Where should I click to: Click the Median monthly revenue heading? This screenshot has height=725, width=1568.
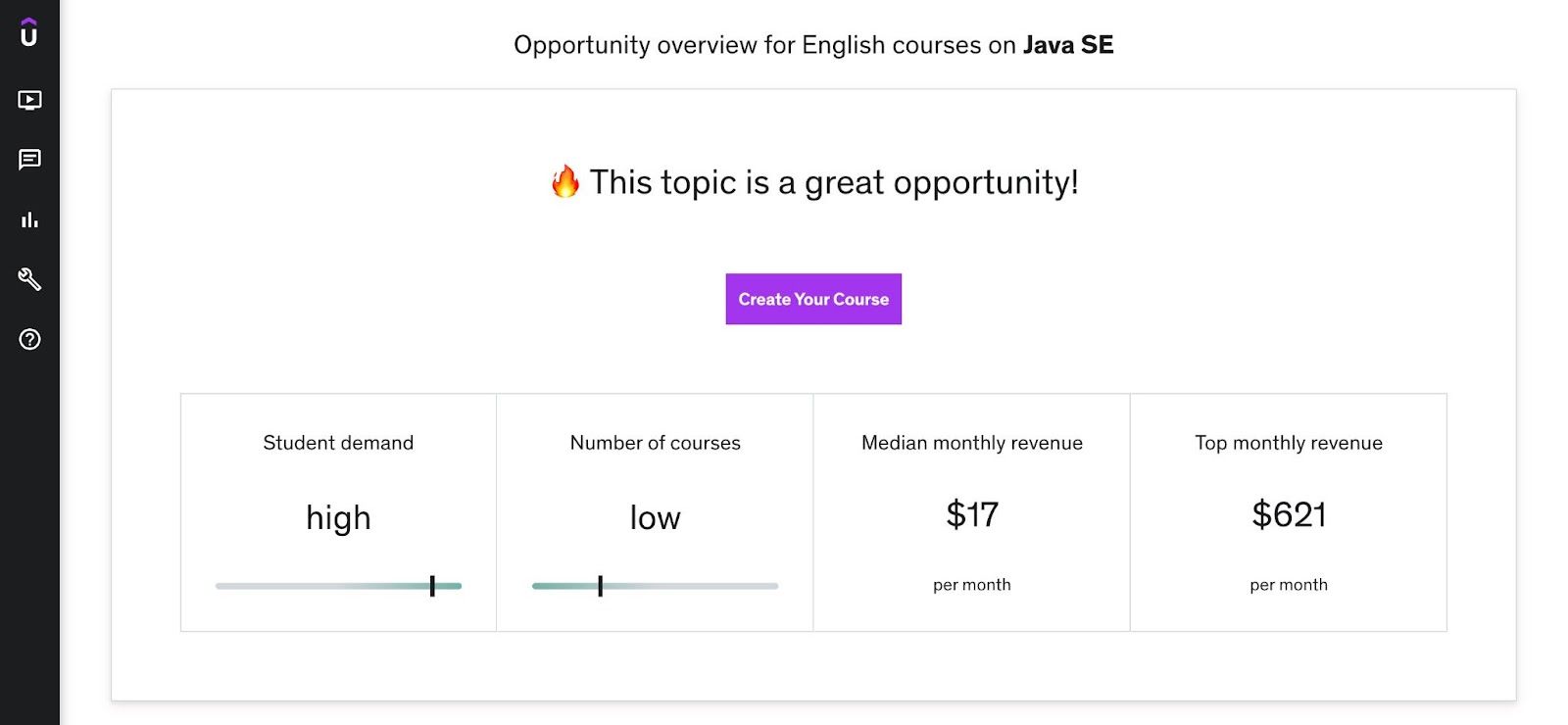point(971,443)
